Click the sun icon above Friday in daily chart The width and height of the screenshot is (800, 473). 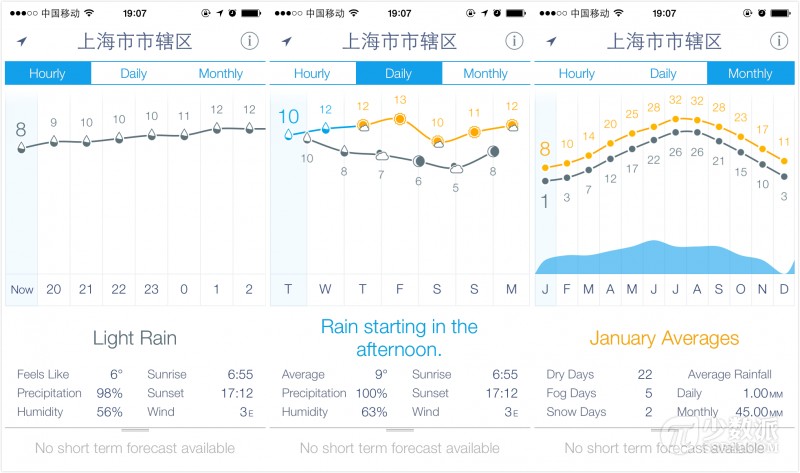(x=400, y=119)
